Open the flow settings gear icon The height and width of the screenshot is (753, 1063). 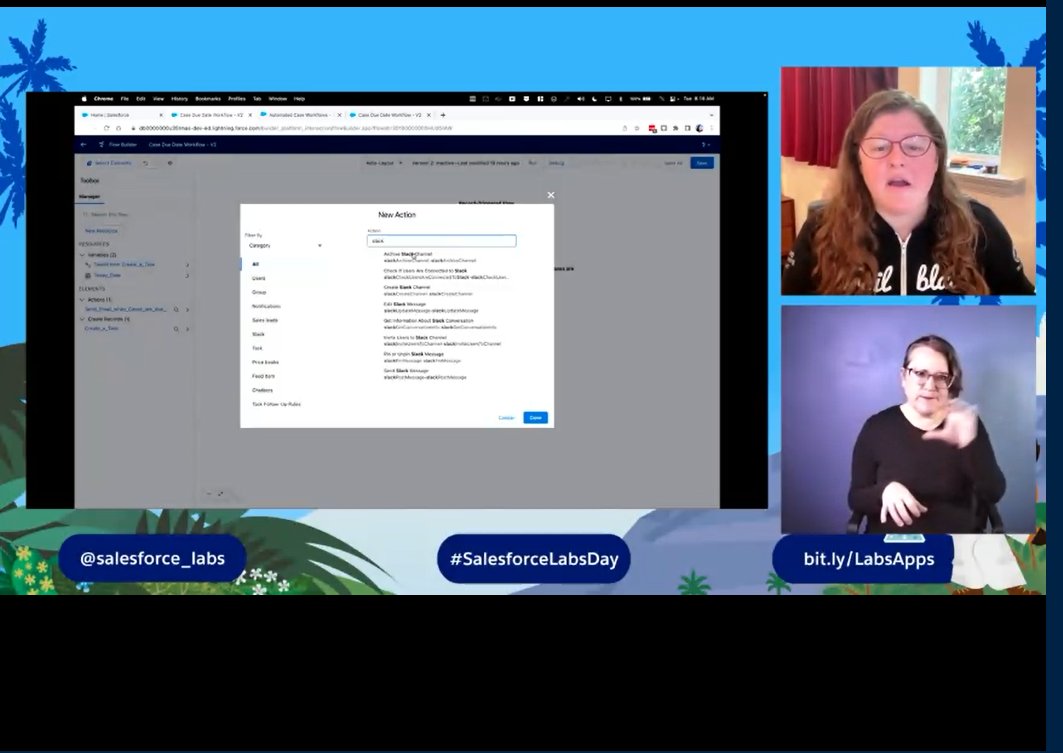point(169,163)
